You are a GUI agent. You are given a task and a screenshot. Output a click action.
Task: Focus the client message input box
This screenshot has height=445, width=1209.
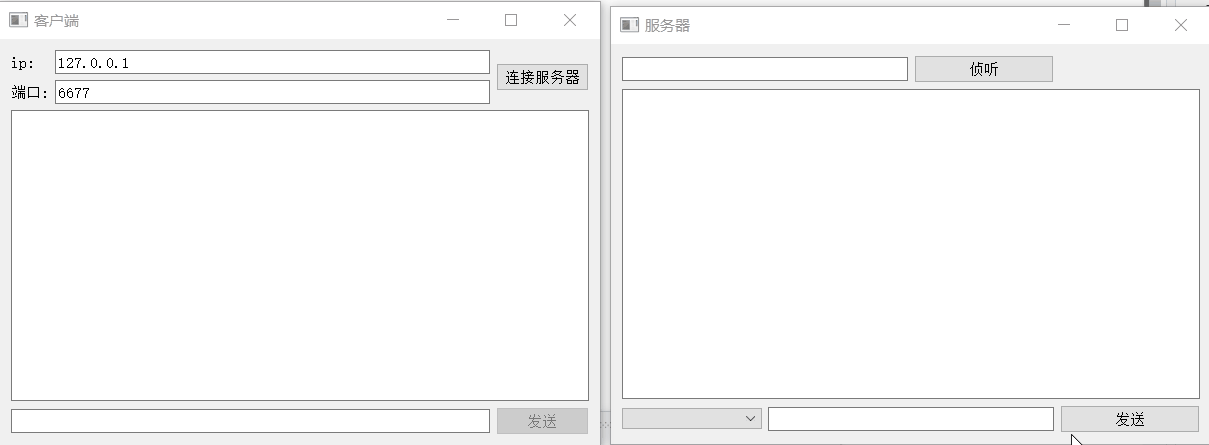click(x=250, y=421)
